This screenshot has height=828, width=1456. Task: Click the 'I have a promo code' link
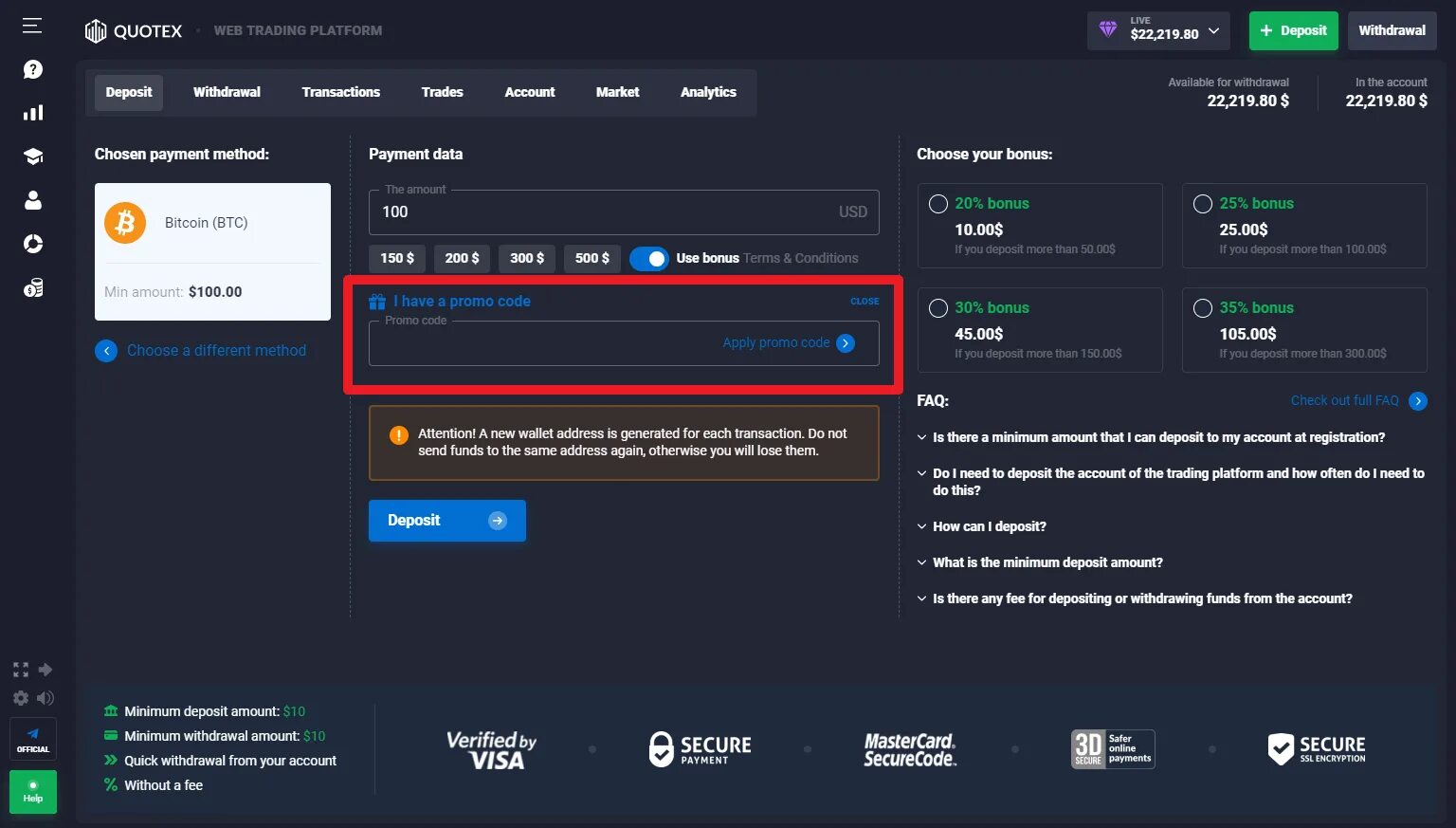pos(462,302)
